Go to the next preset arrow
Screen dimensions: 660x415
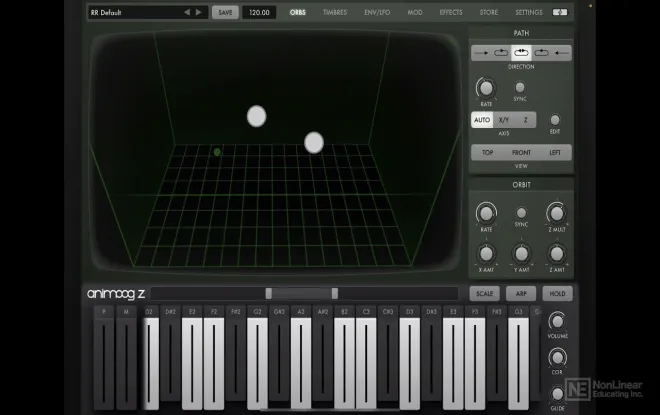[x=199, y=13]
